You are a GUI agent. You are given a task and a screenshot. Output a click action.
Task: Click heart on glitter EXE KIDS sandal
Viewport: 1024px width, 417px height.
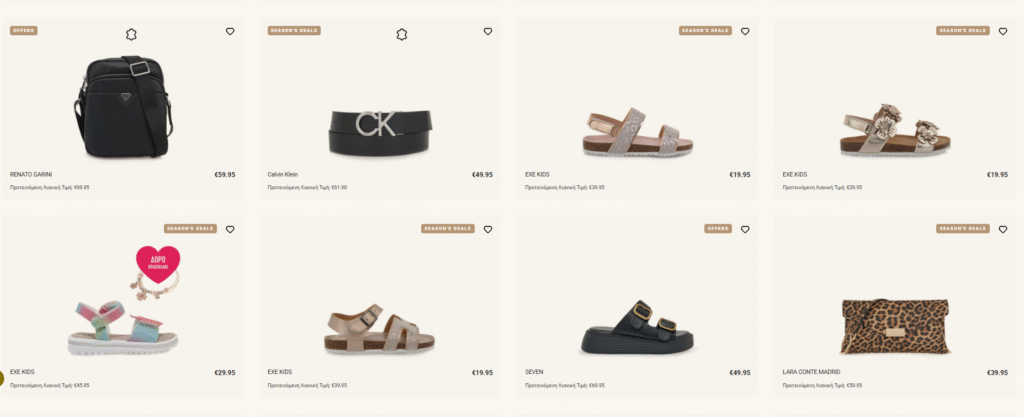pyautogui.click(x=745, y=31)
